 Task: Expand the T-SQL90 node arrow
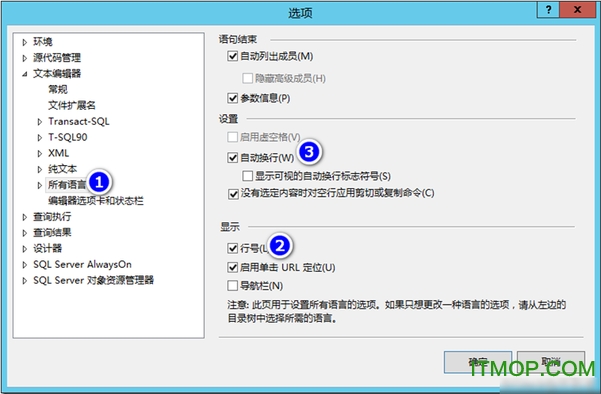[40, 137]
